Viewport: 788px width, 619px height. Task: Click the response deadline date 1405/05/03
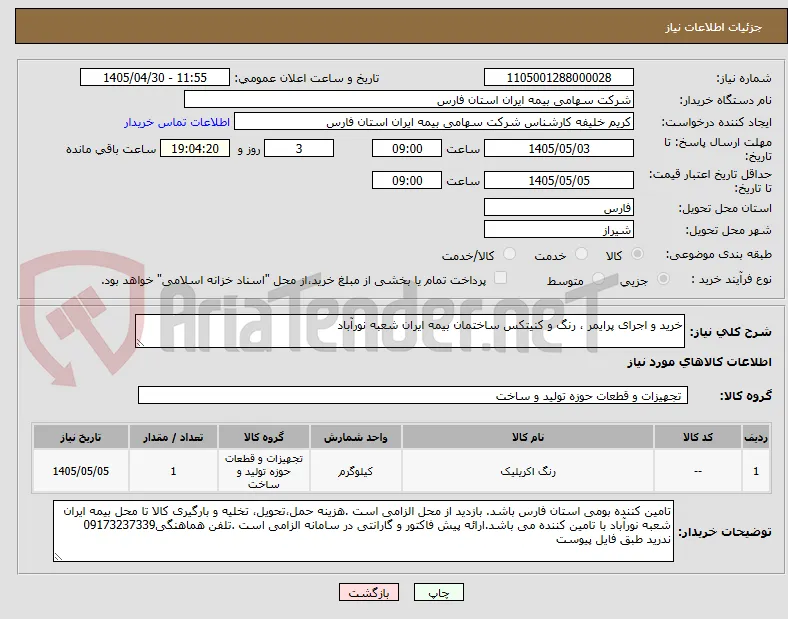pyautogui.click(x=559, y=148)
